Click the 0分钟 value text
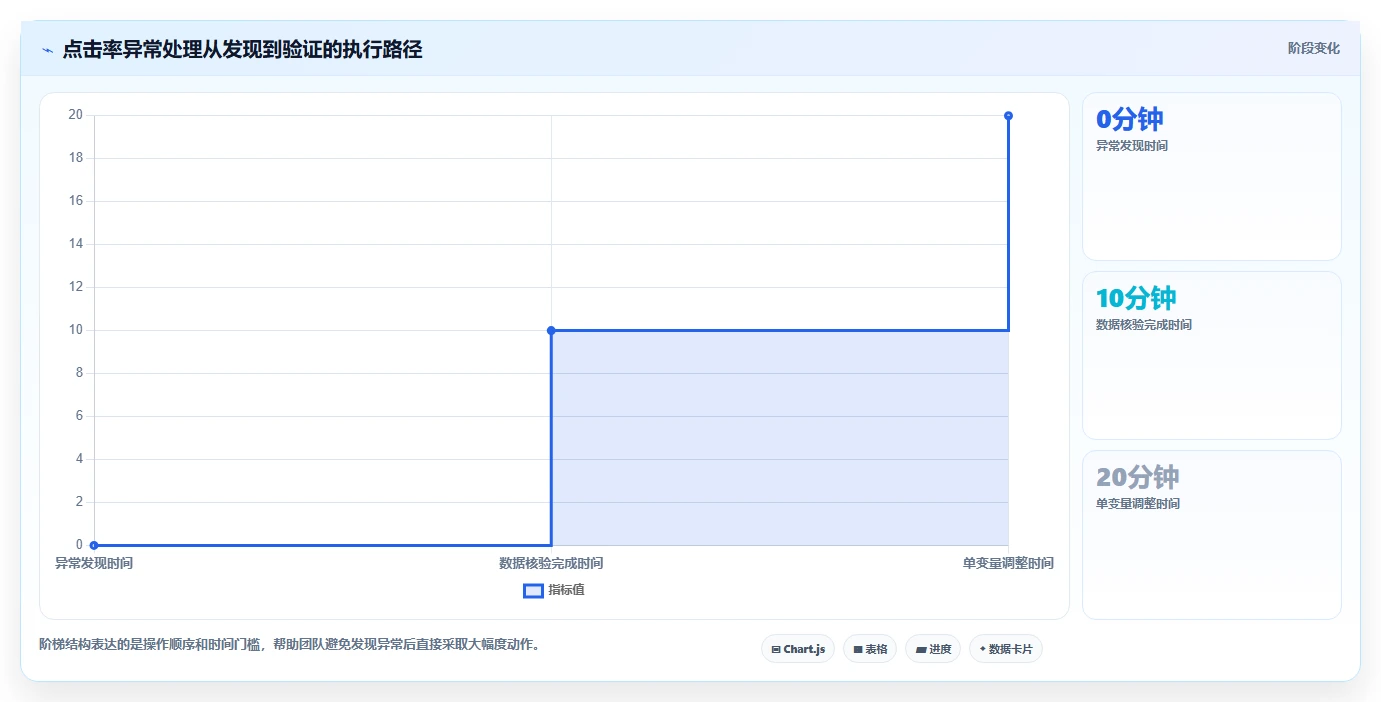 (x=1130, y=119)
